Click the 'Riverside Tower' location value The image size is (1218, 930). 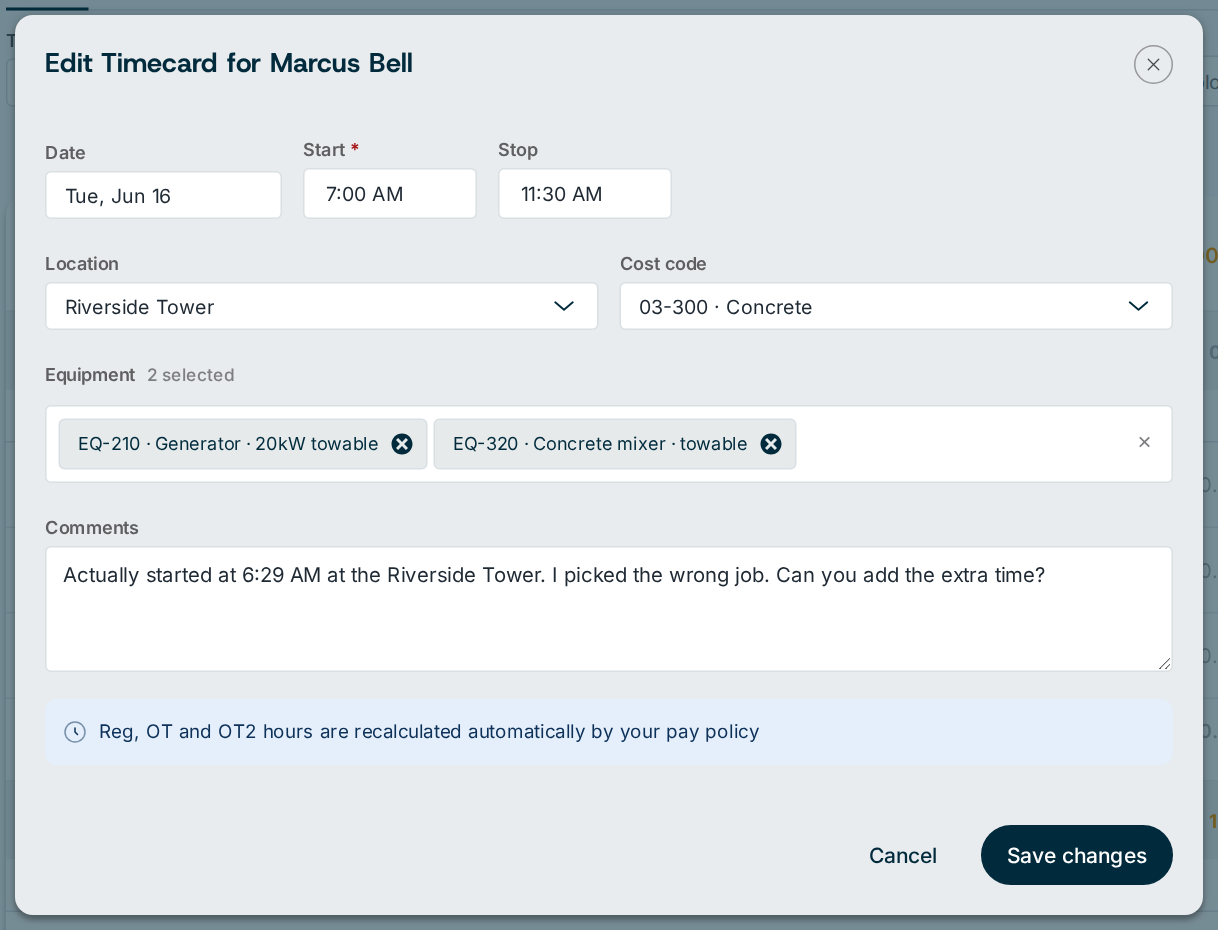(x=140, y=307)
